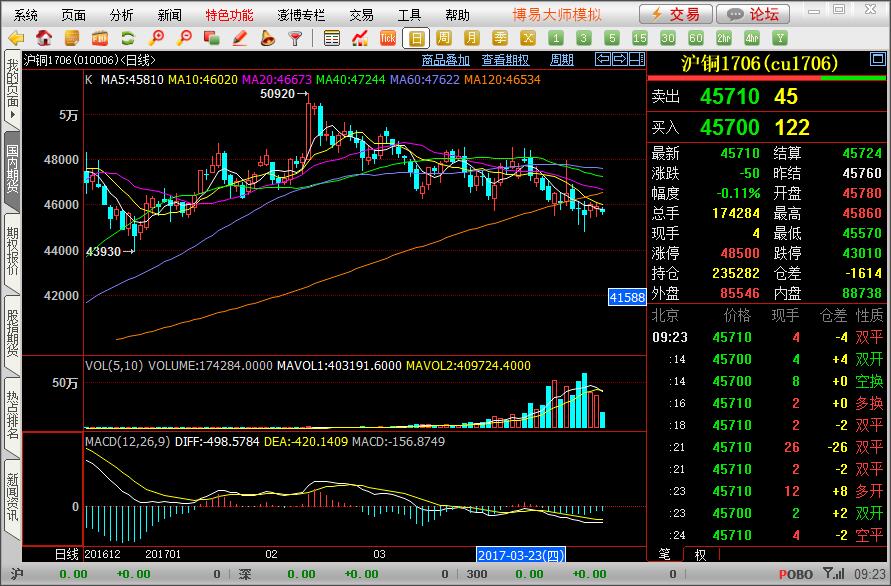This screenshot has width=891, height=586.
Task: Go to the home page icon
Action: pos(44,38)
